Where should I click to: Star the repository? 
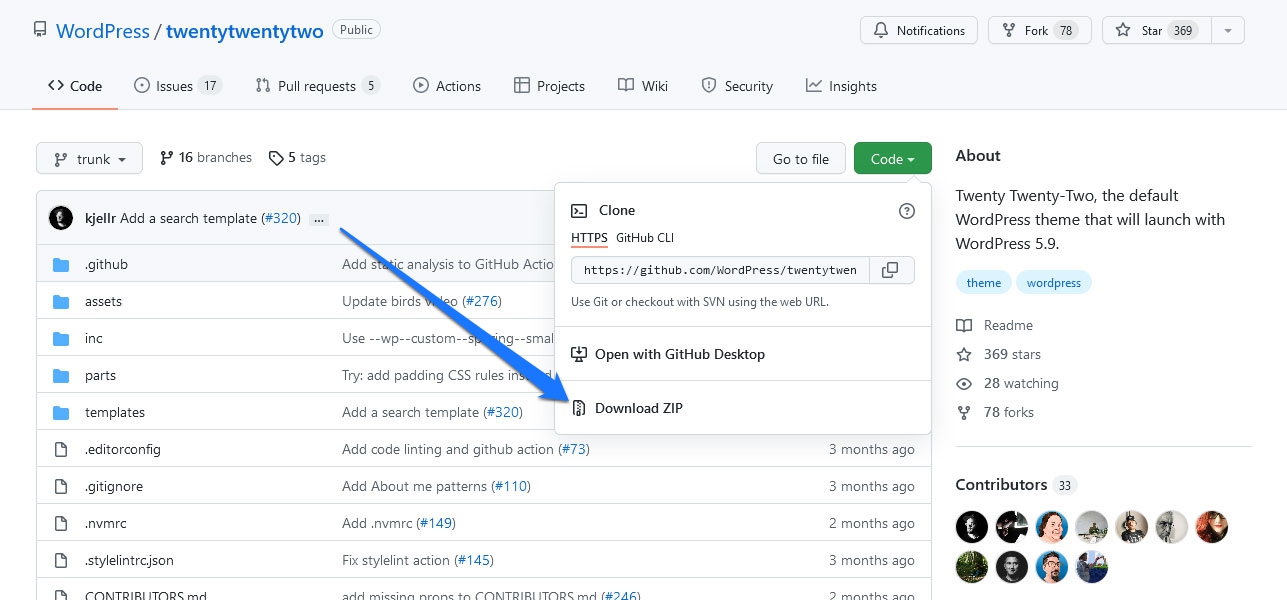(1157, 31)
